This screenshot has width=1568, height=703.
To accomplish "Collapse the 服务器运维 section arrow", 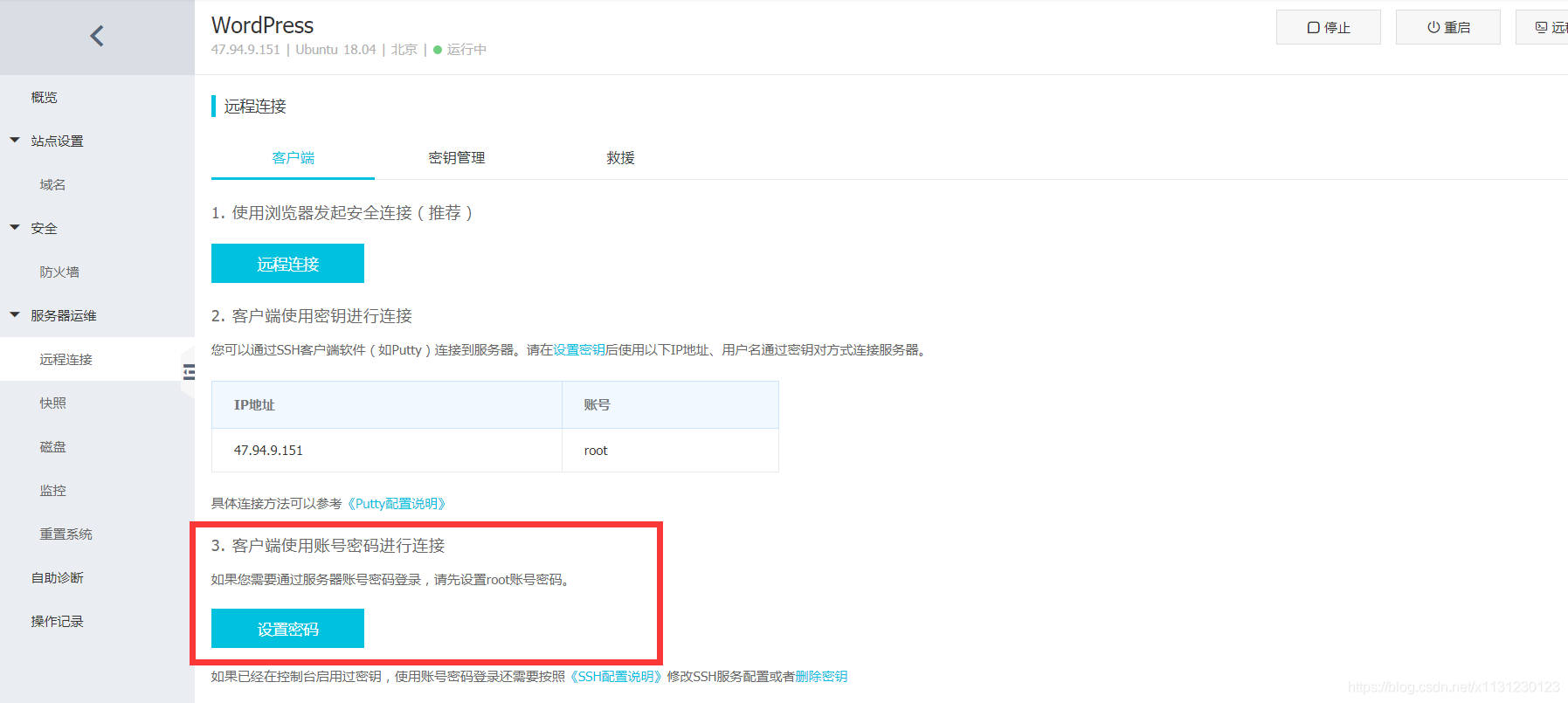I will (15, 314).
